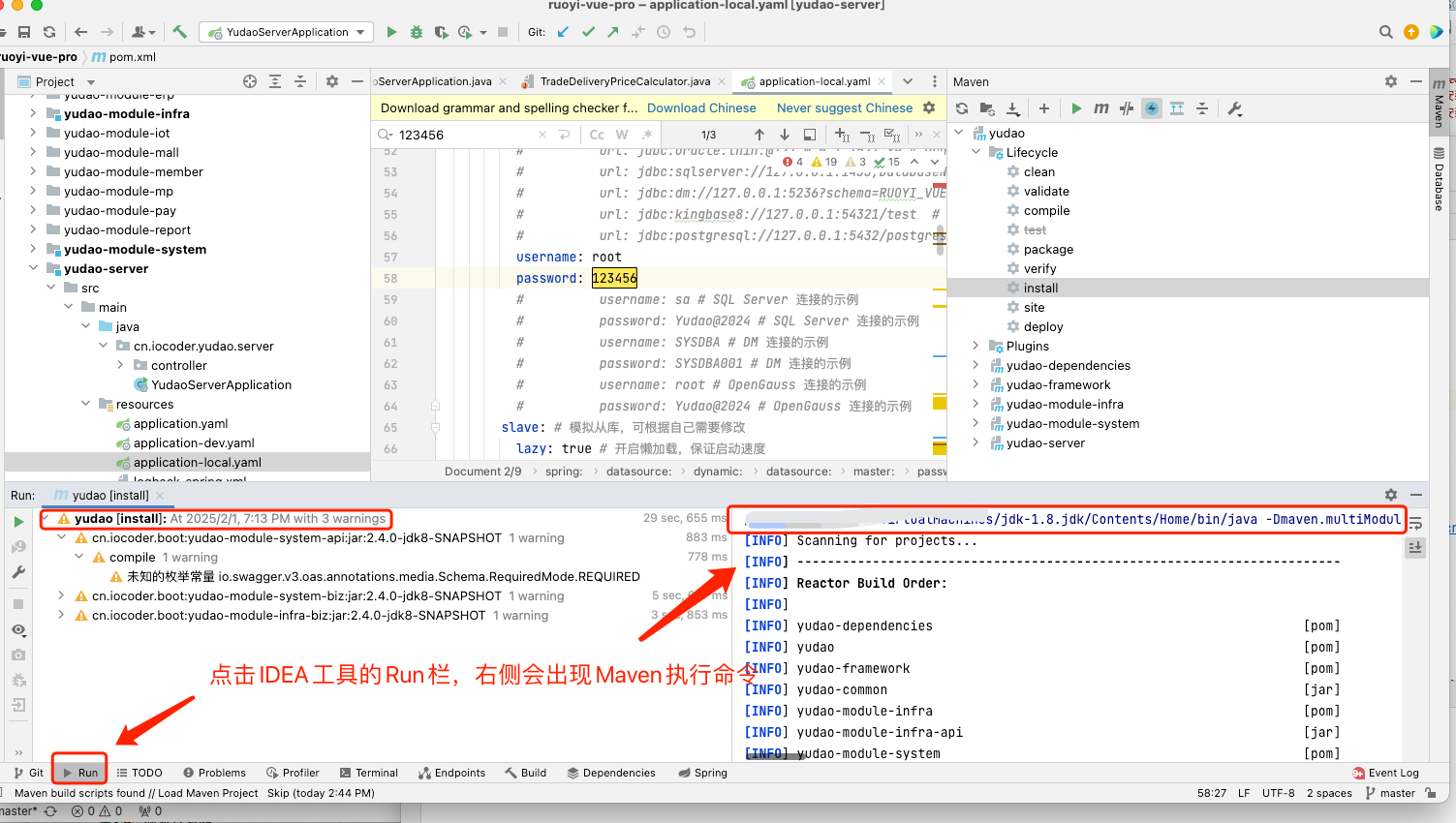
Task: Click Download Sources icon in Maven toolbar
Action: tap(1012, 108)
